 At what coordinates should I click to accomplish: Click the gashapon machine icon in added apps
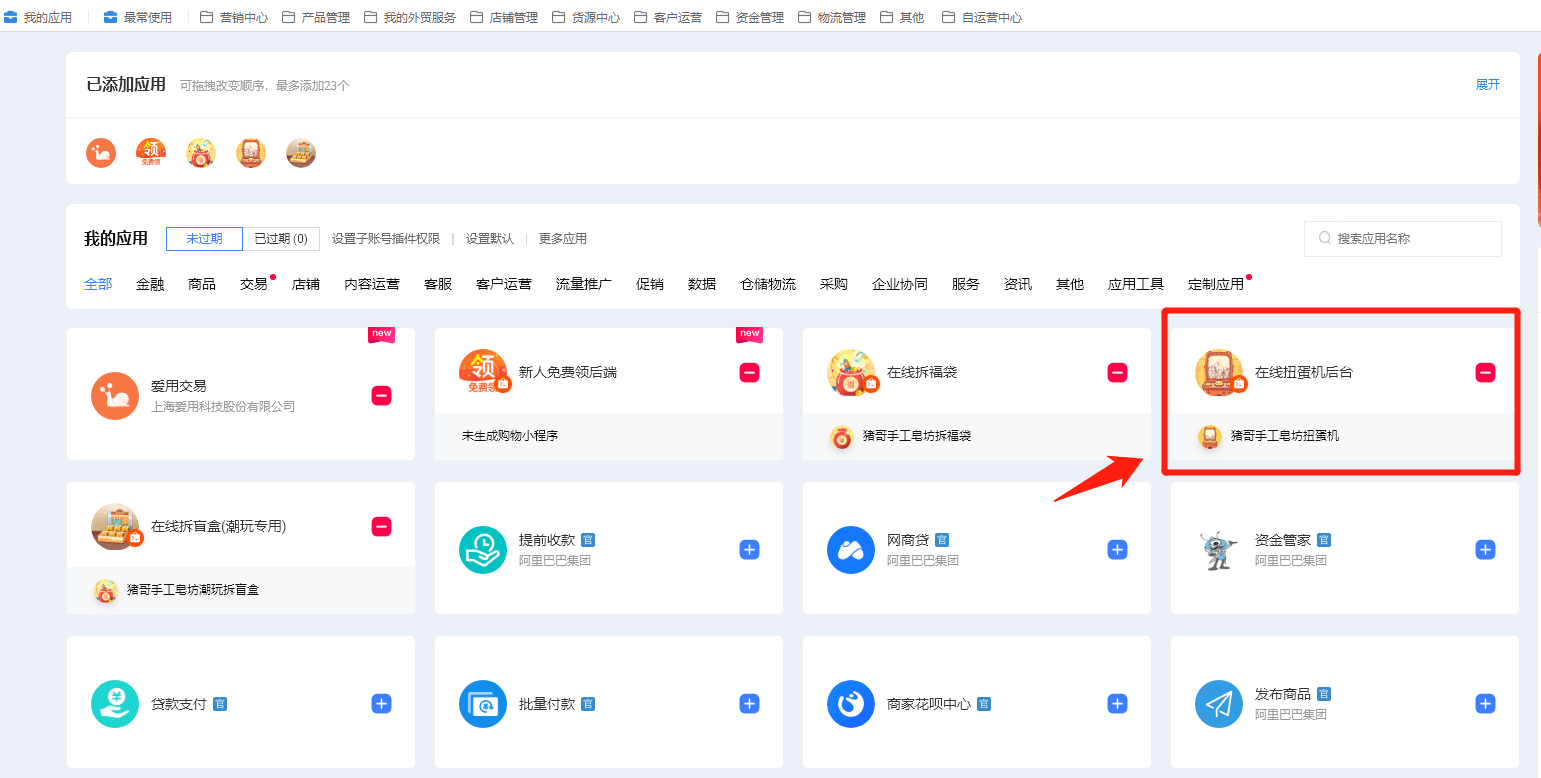[251, 153]
